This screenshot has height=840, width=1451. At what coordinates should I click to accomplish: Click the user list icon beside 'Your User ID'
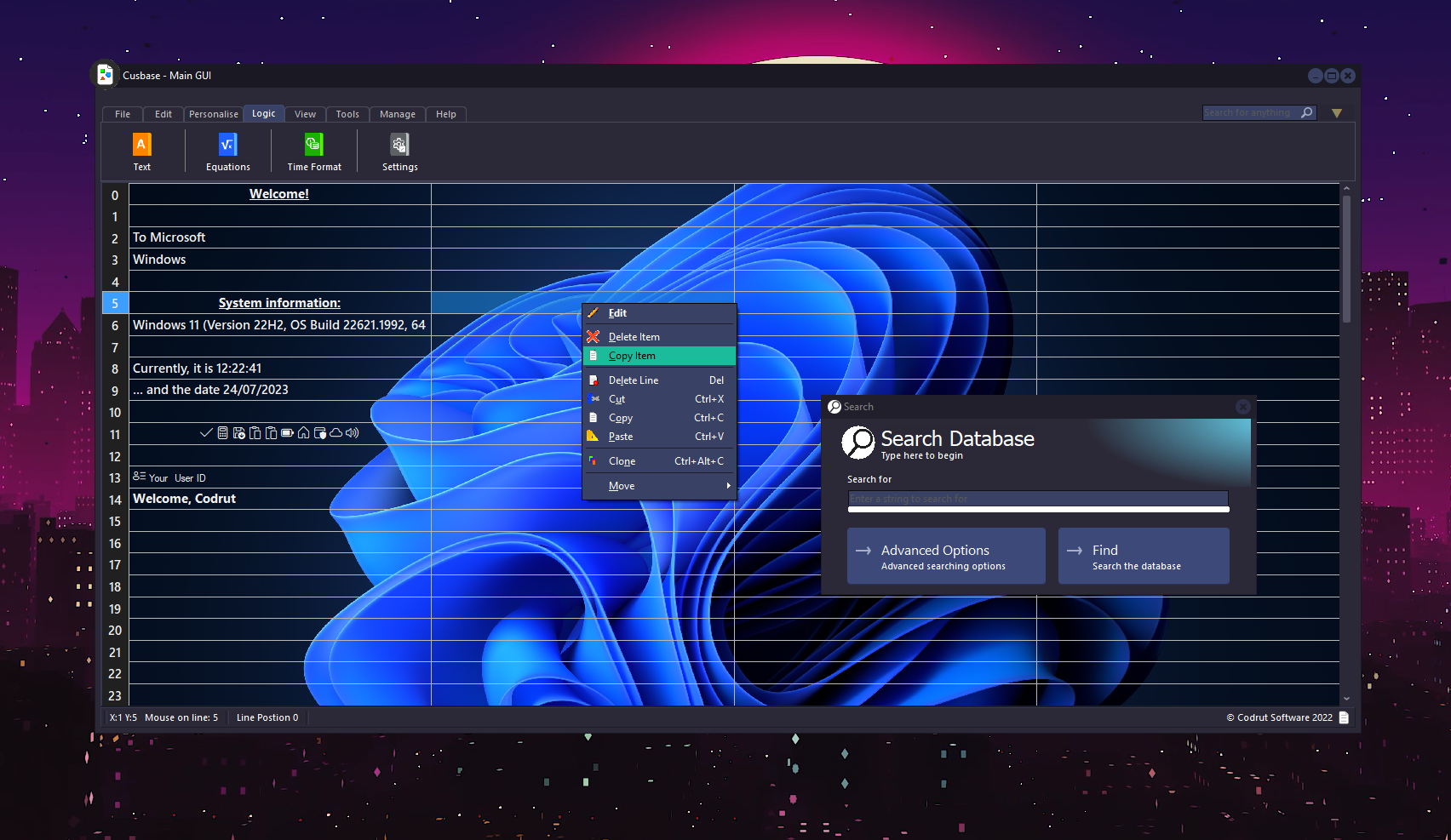pyautogui.click(x=140, y=477)
